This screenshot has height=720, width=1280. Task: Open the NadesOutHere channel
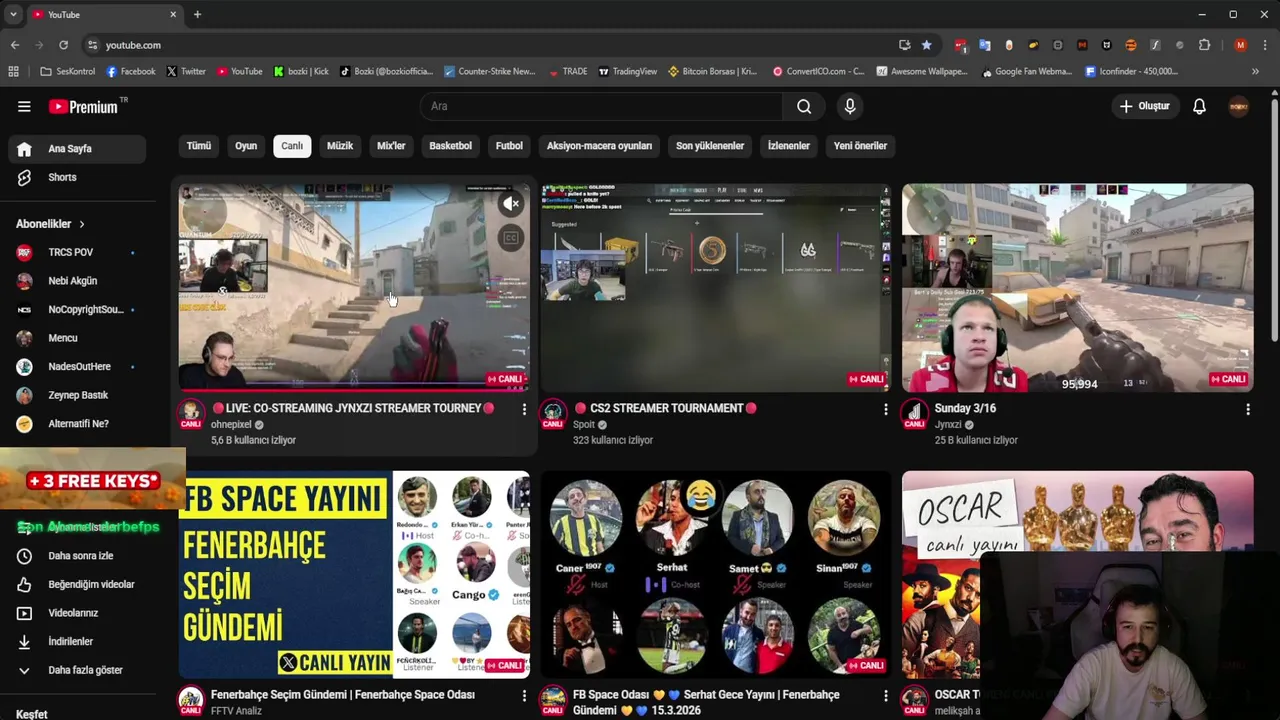77,367
